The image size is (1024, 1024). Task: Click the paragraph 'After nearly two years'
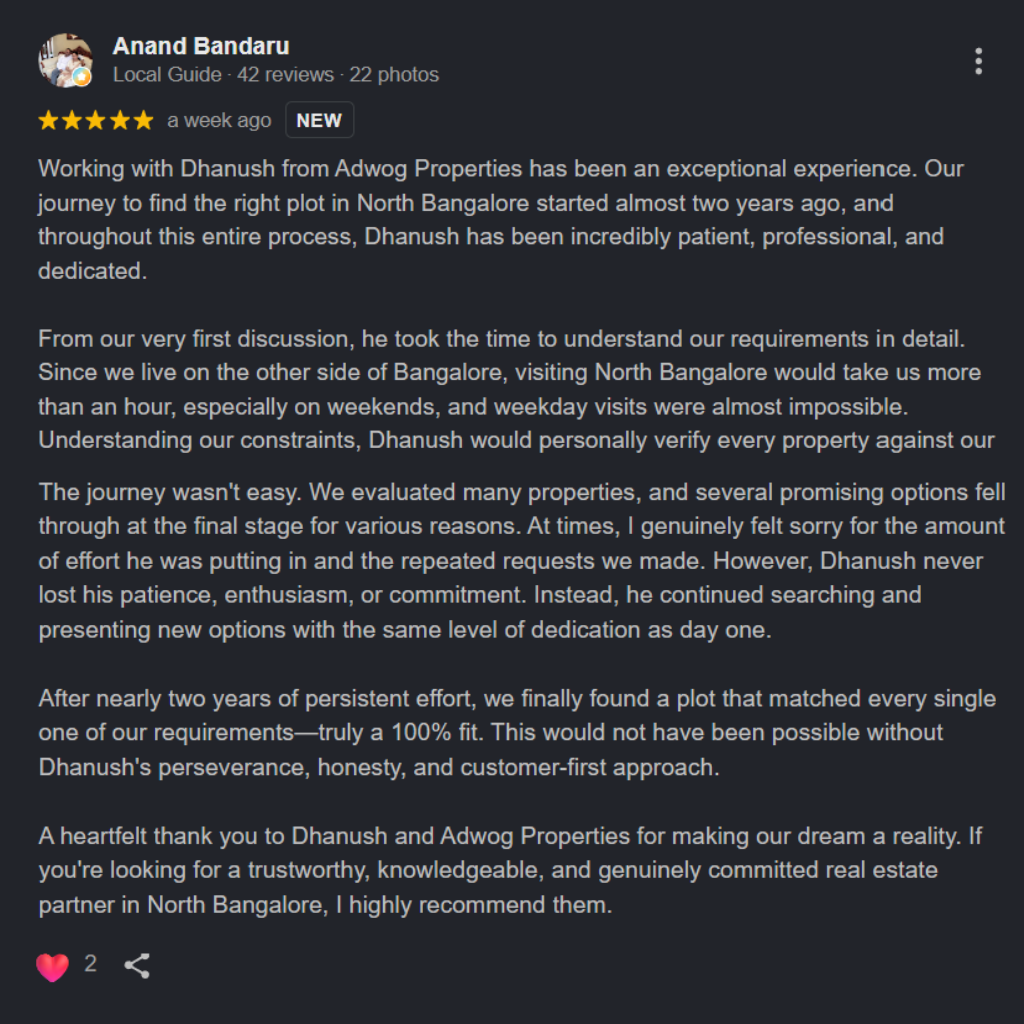pyautogui.click(x=517, y=733)
